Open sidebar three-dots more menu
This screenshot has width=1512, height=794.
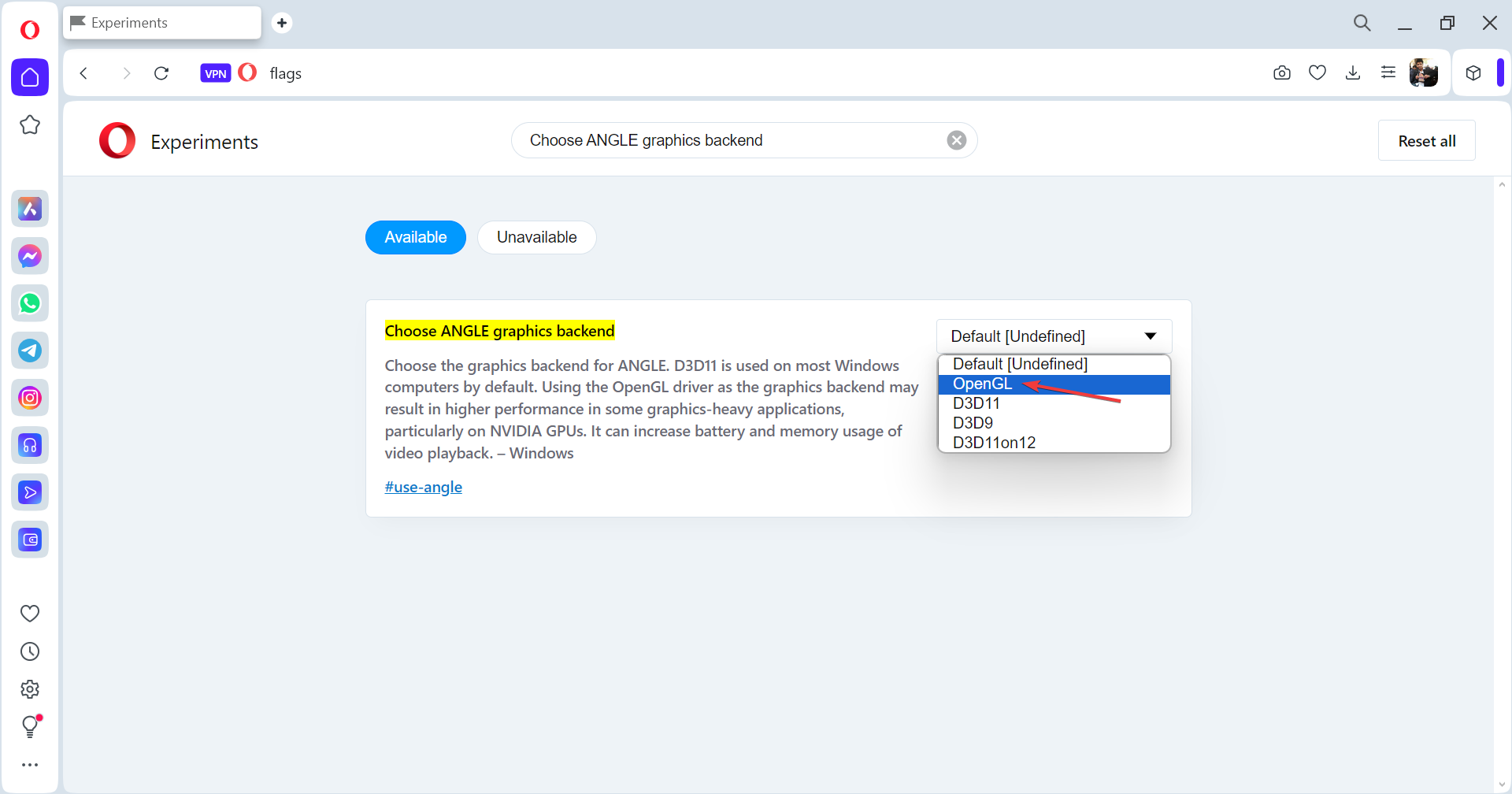pyautogui.click(x=30, y=765)
